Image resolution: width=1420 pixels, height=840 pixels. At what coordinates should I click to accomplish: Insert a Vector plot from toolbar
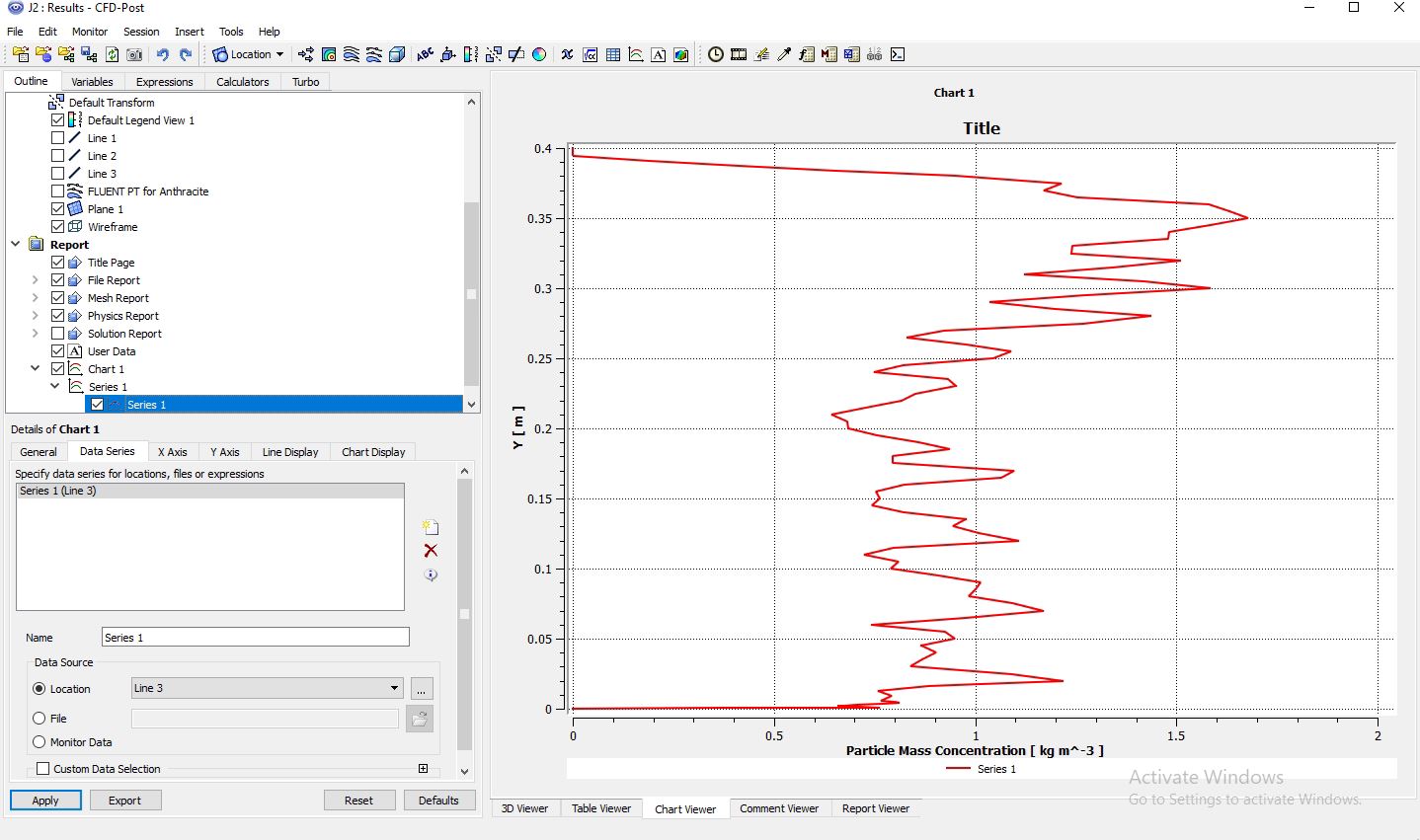pos(306,54)
